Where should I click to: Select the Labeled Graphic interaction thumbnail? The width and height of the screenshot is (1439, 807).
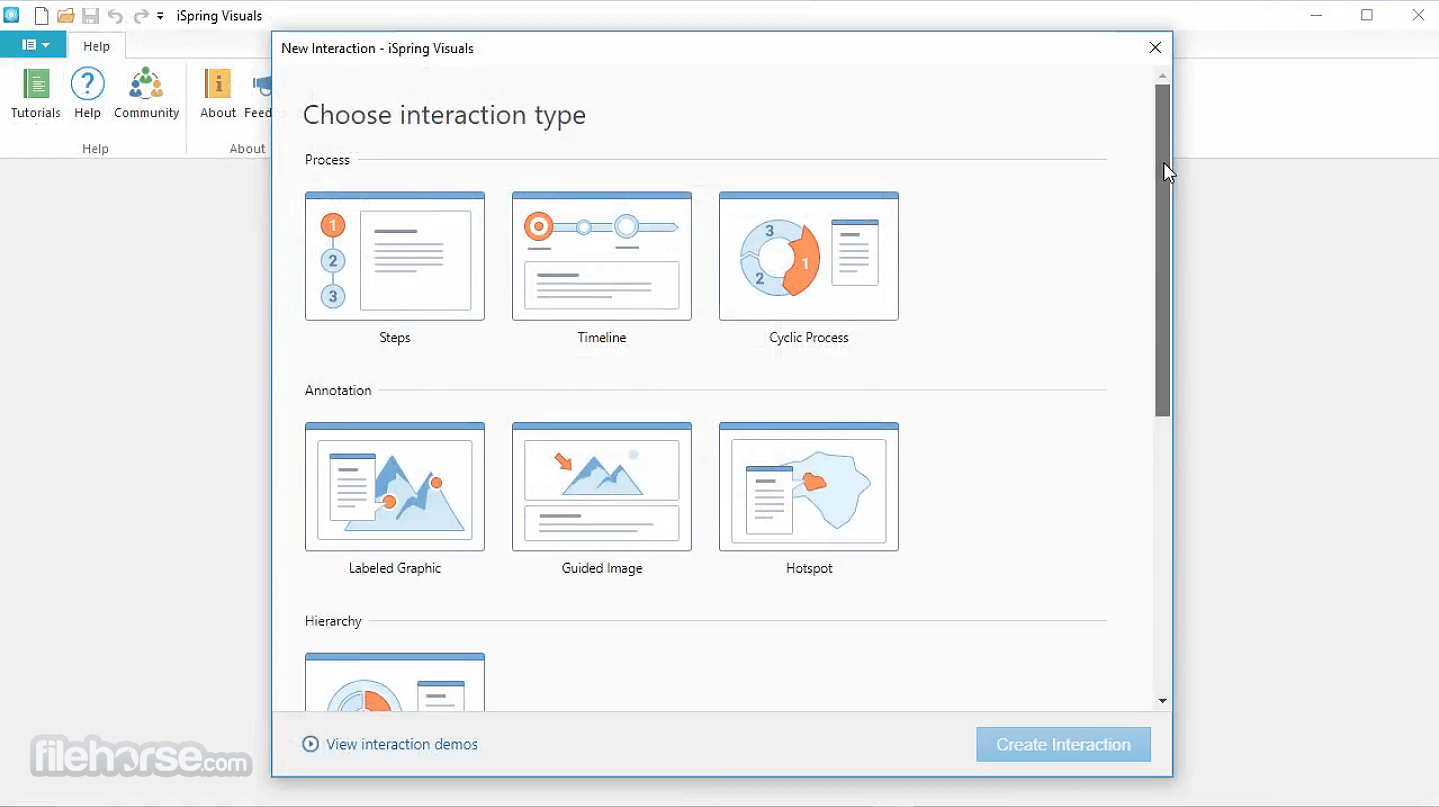pos(395,487)
